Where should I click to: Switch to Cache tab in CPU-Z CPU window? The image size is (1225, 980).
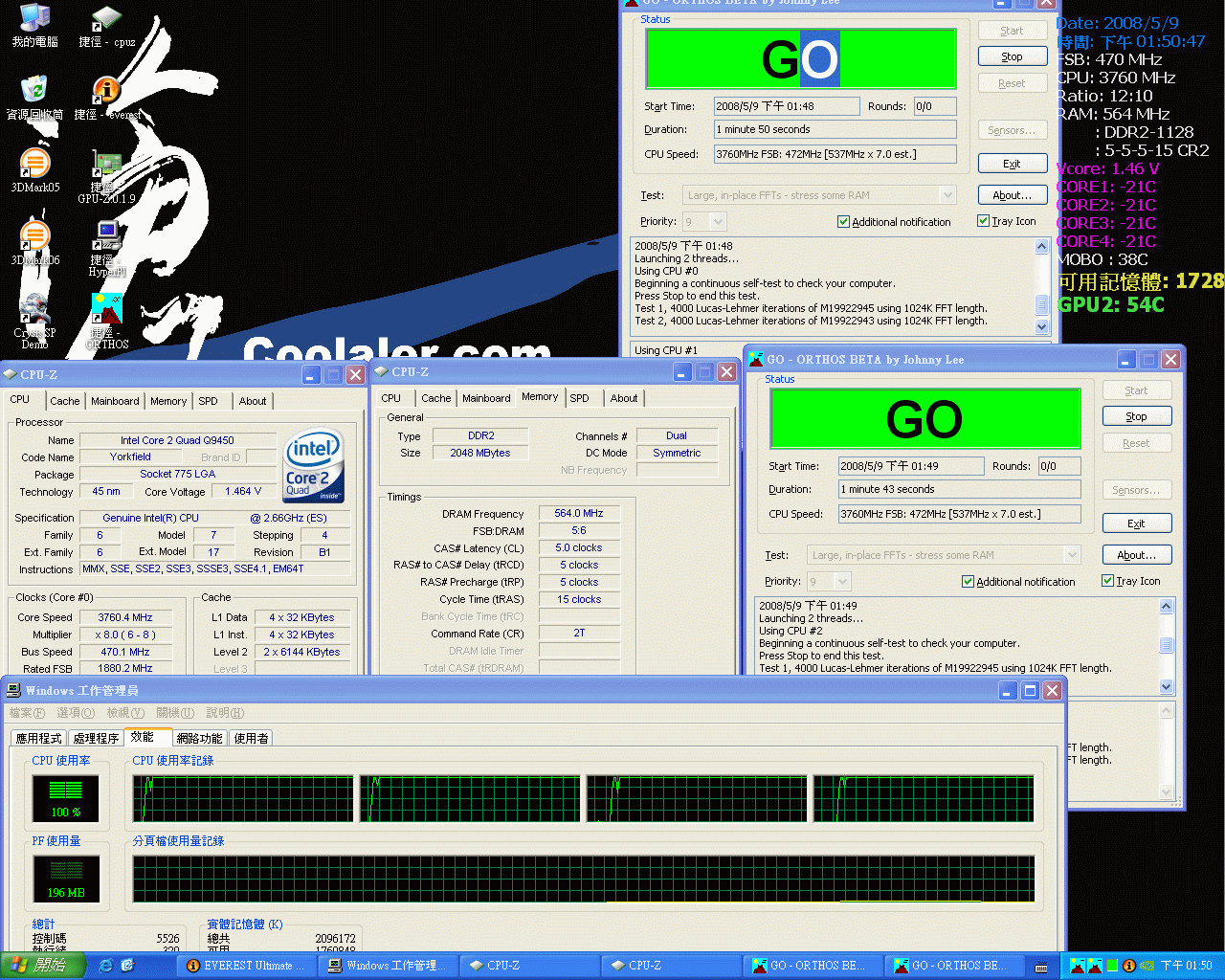[65, 401]
